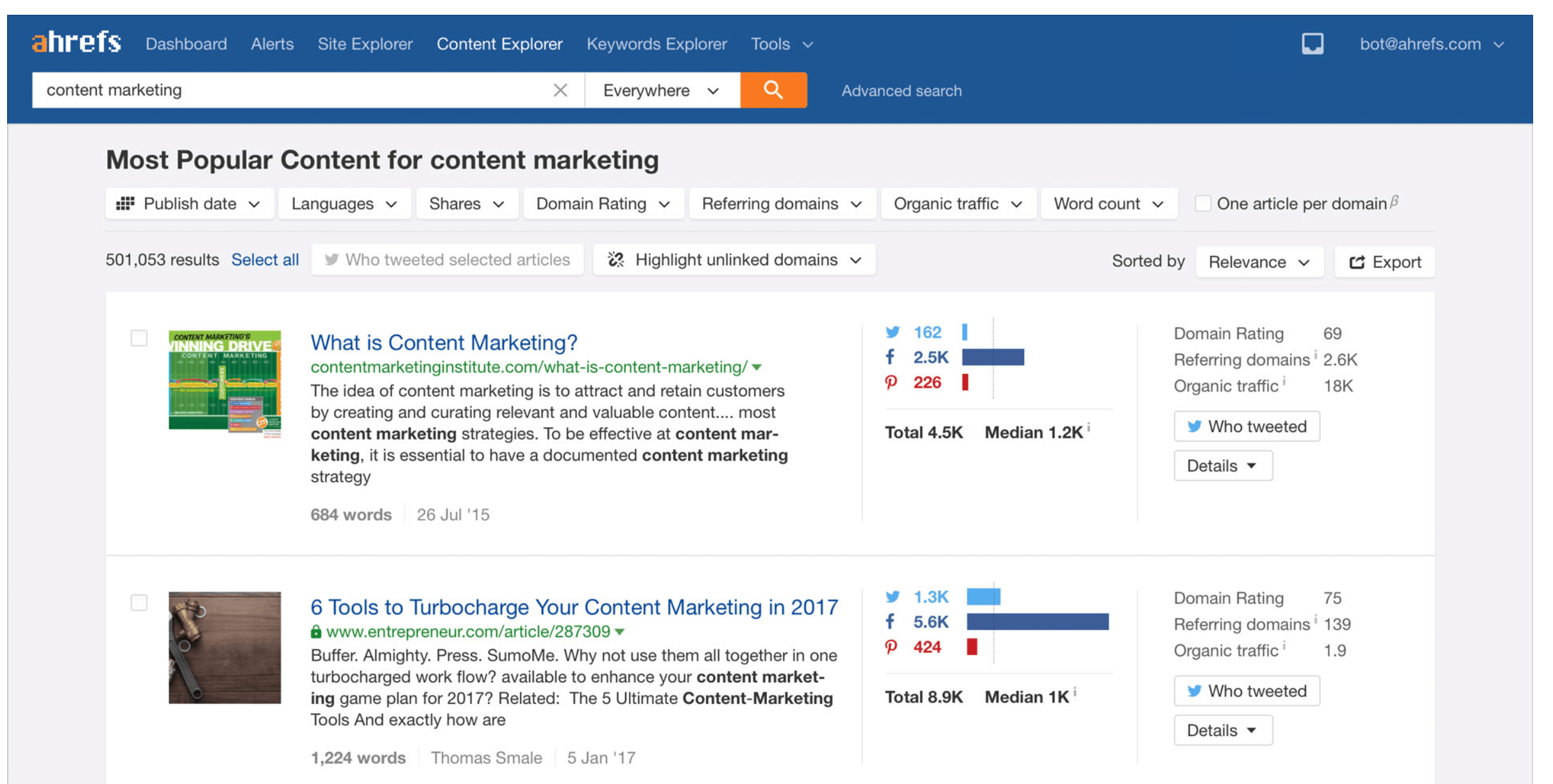
Task: Open the Word count filter dropdown
Action: (1109, 204)
